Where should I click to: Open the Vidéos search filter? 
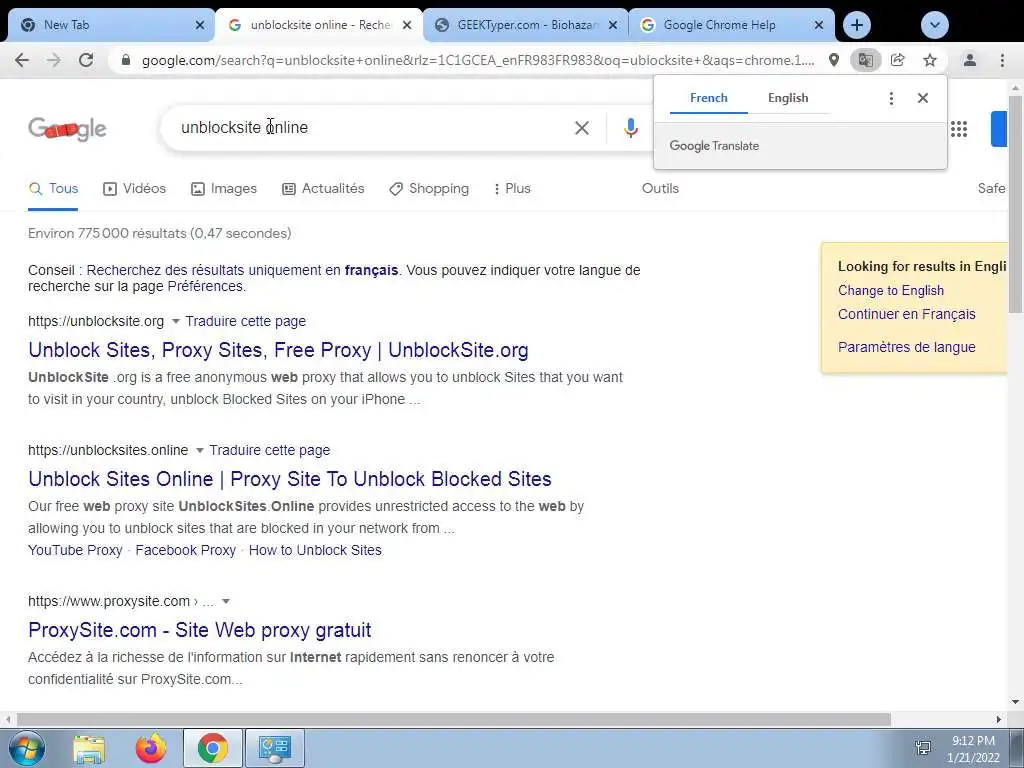click(x=135, y=189)
